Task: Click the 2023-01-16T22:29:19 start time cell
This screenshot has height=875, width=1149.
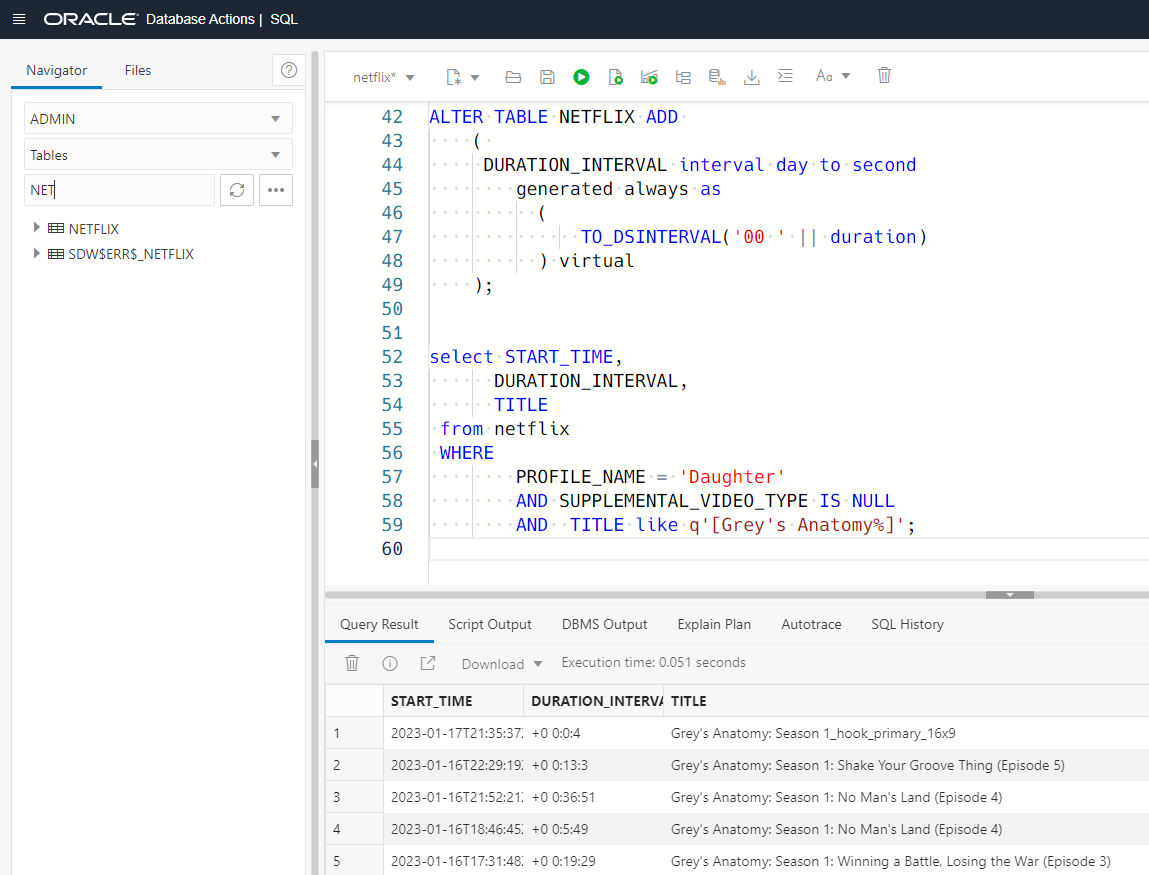Action: point(454,765)
